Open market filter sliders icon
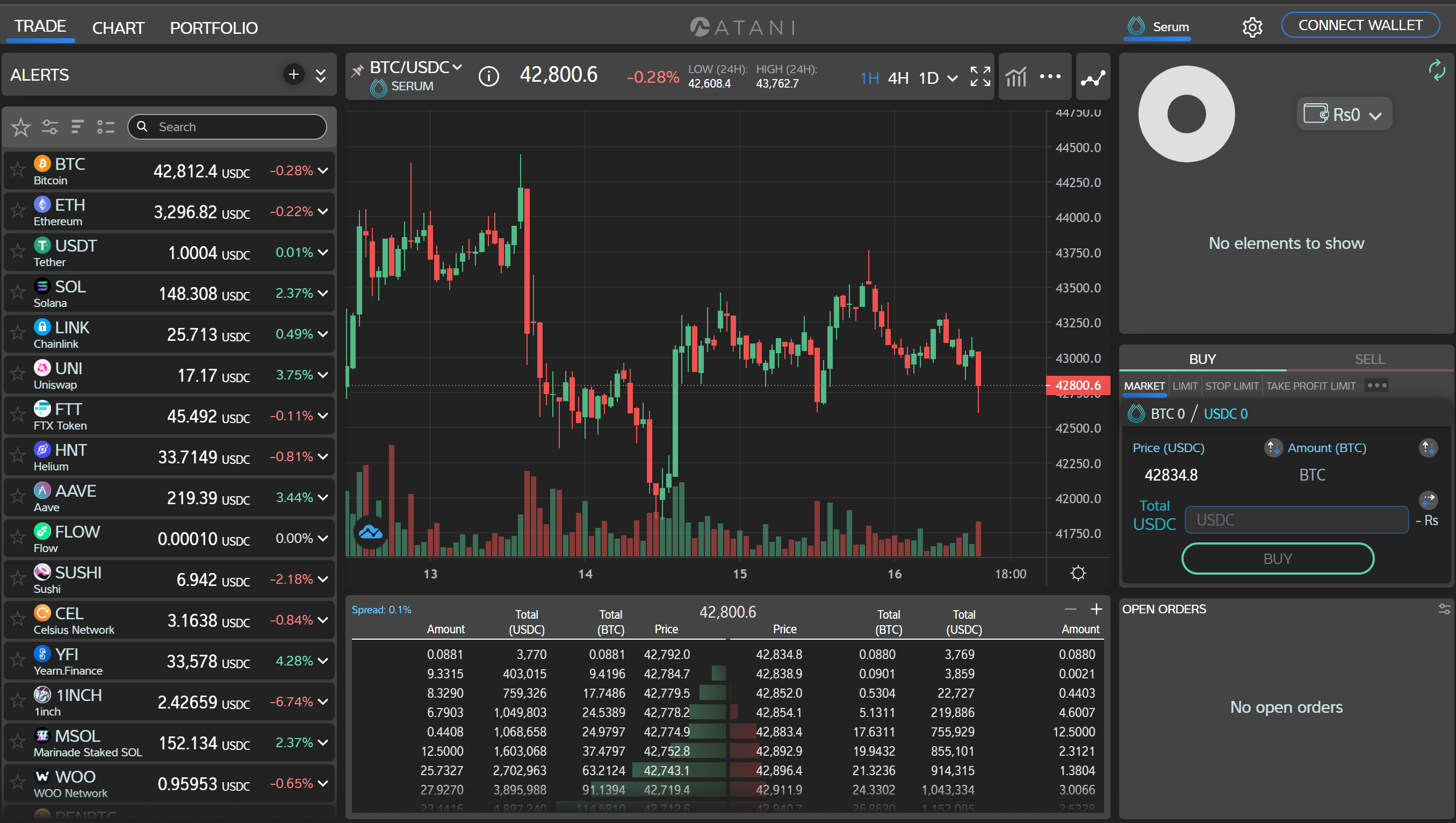This screenshot has height=823, width=1456. tap(50, 127)
